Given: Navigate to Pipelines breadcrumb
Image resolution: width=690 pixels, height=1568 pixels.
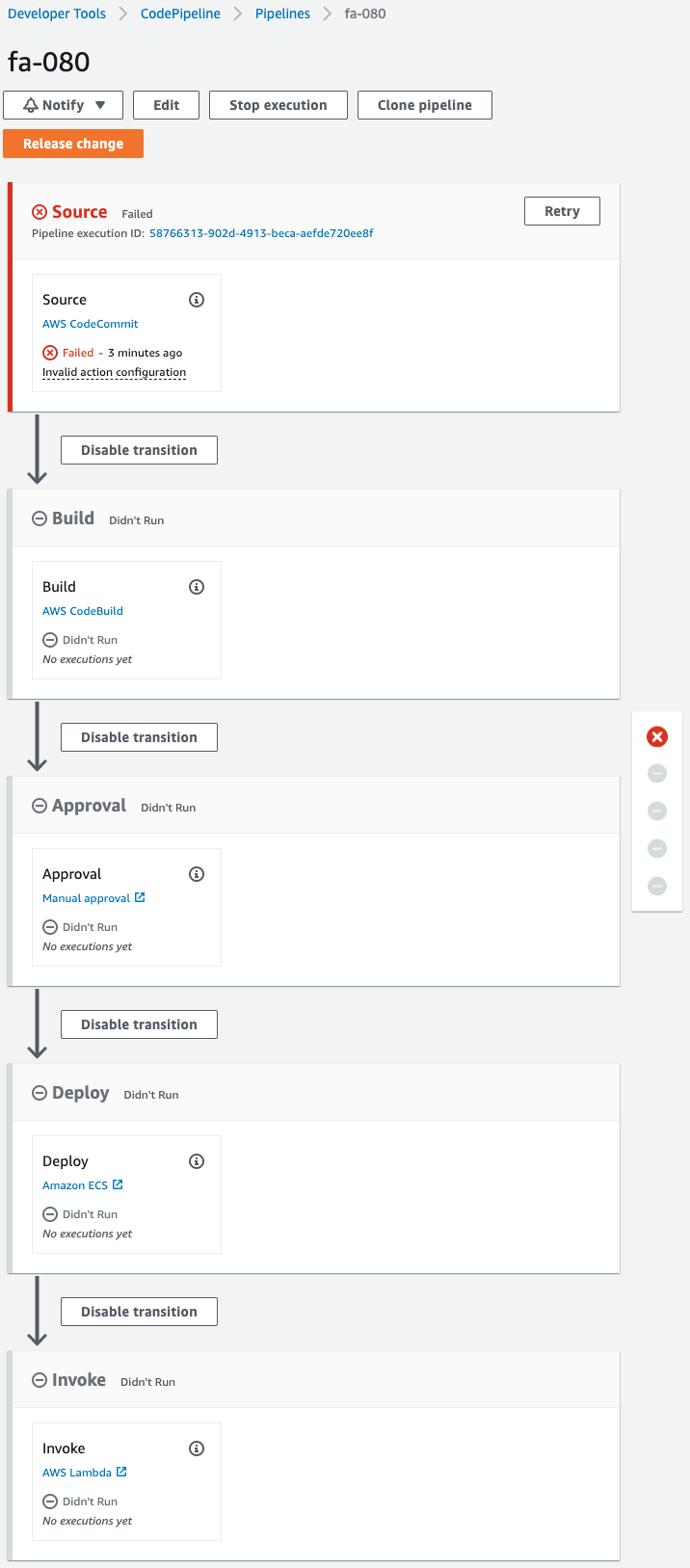Looking at the screenshot, I should 282,13.
